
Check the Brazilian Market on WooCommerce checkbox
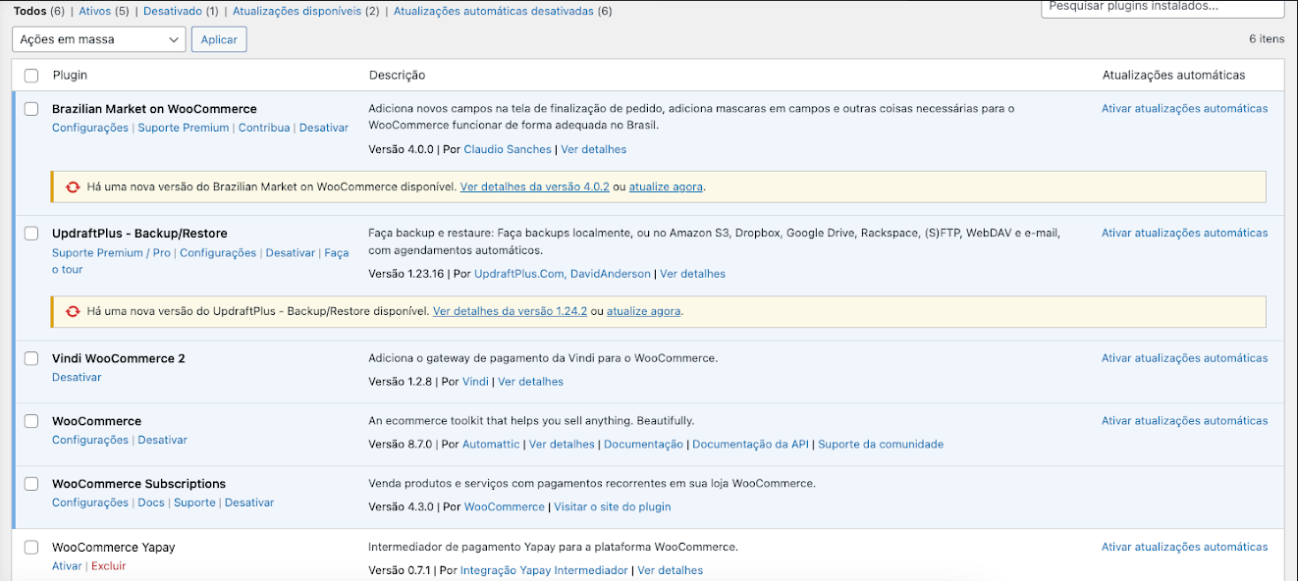tap(31, 109)
